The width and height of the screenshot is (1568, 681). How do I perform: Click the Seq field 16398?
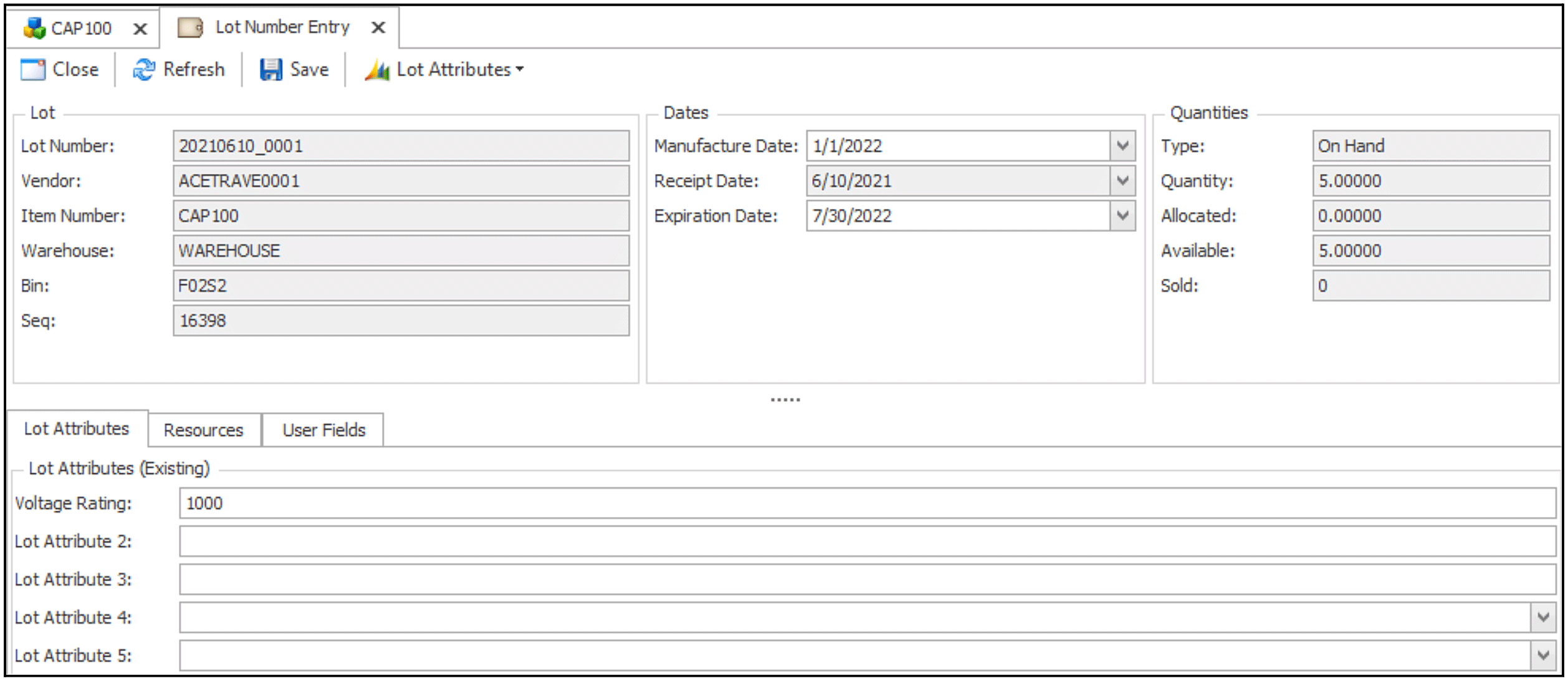click(401, 321)
